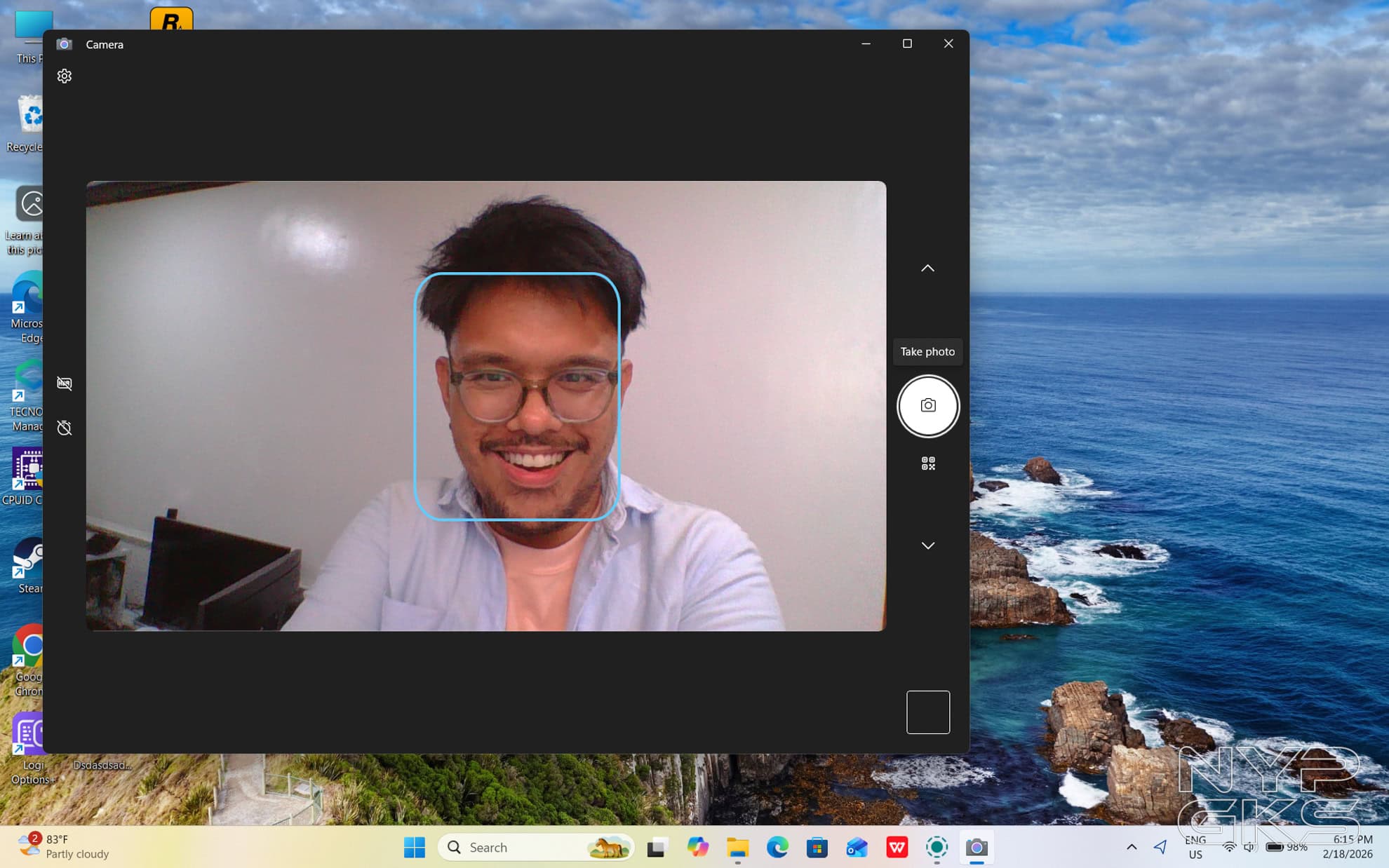Click the up chevron above shutter
Image resolution: width=1389 pixels, height=868 pixels.
click(927, 269)
